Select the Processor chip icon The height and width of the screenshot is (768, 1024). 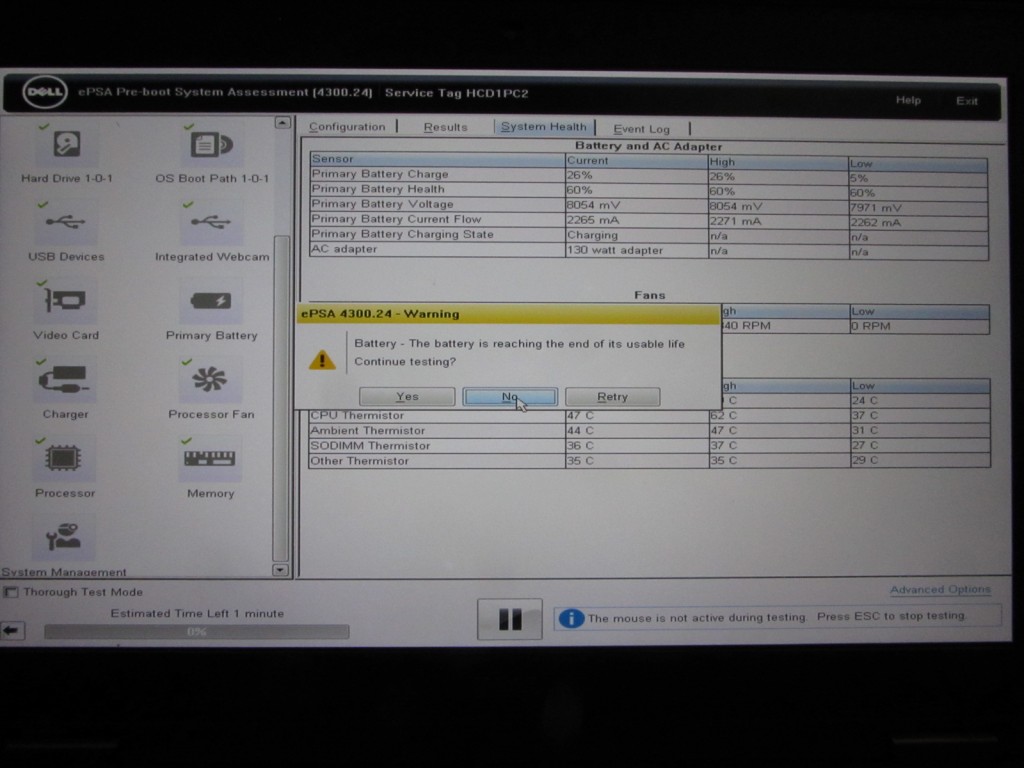coord(63,458)
